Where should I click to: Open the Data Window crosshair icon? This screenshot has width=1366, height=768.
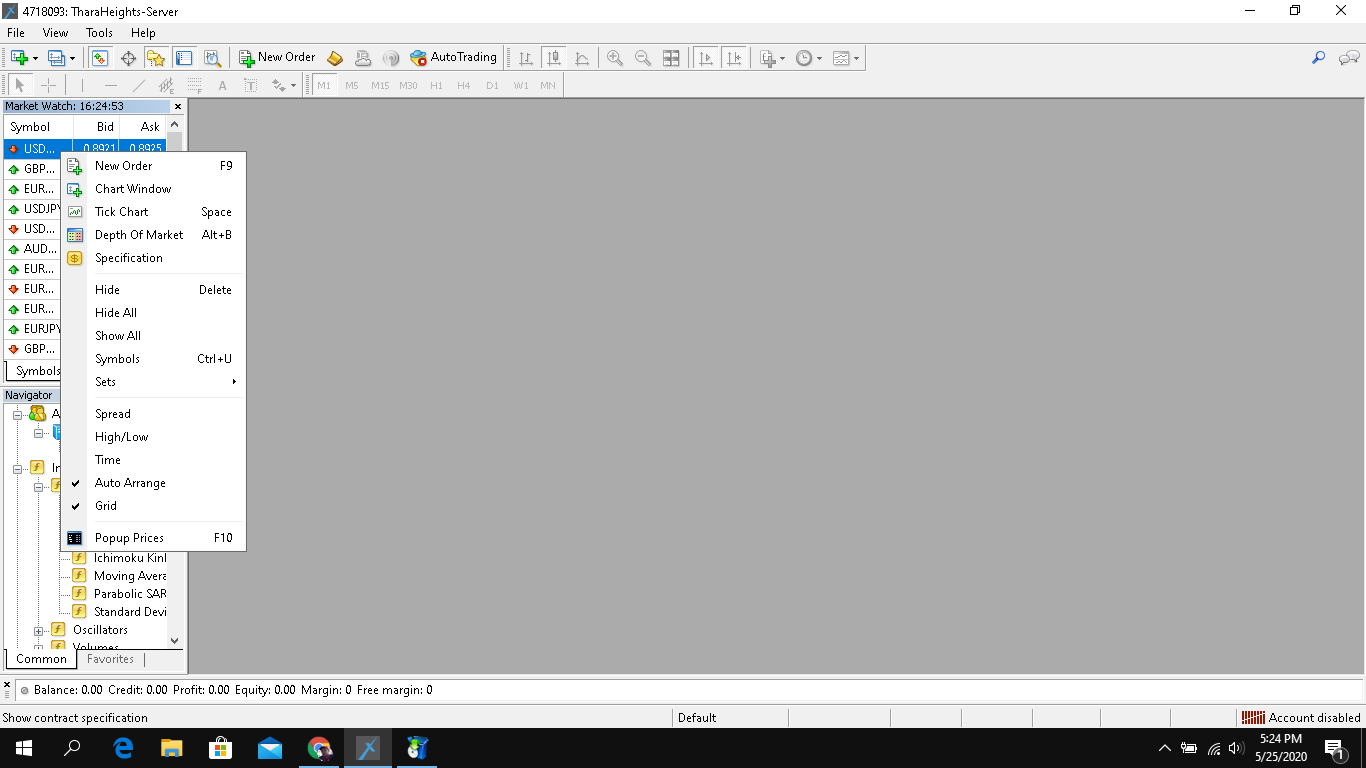128,58
